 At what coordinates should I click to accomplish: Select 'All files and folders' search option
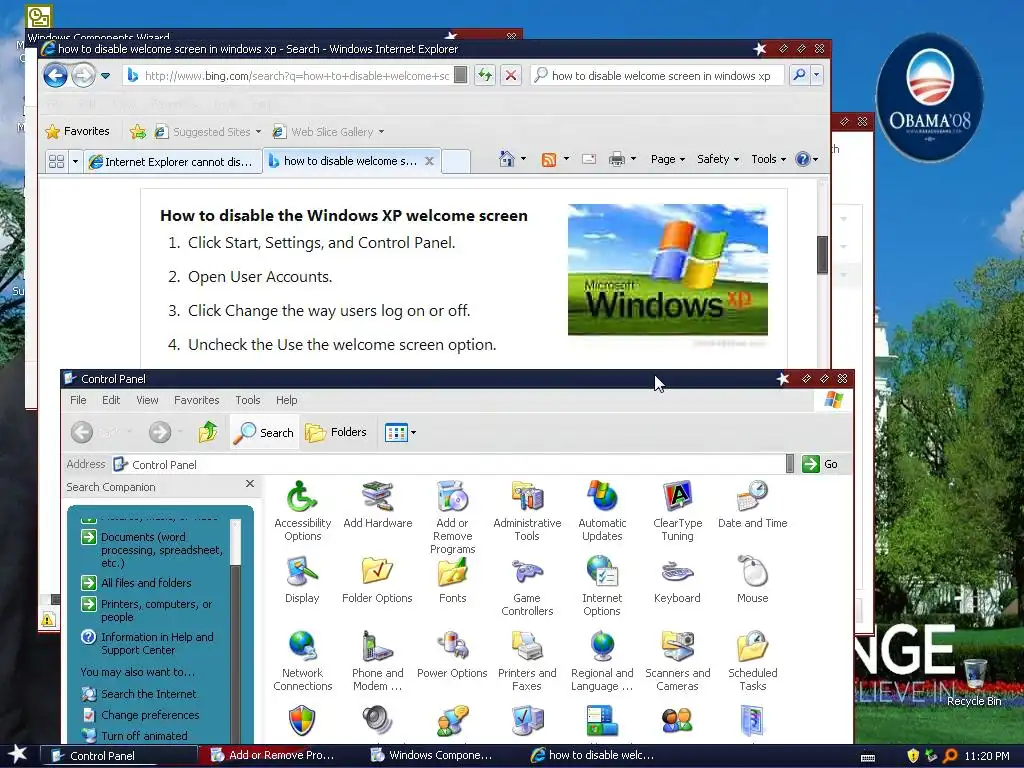[x=136, y=583]
